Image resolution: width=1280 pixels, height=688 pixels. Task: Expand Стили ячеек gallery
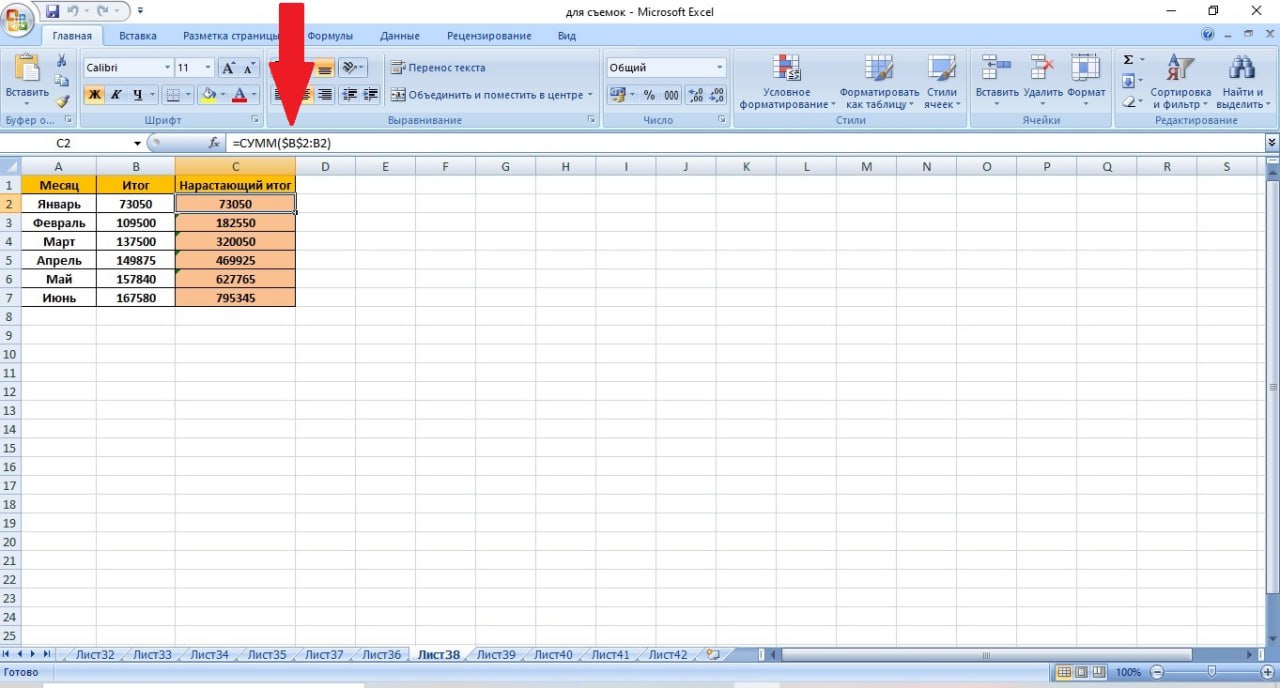click(x=941, y=81)
